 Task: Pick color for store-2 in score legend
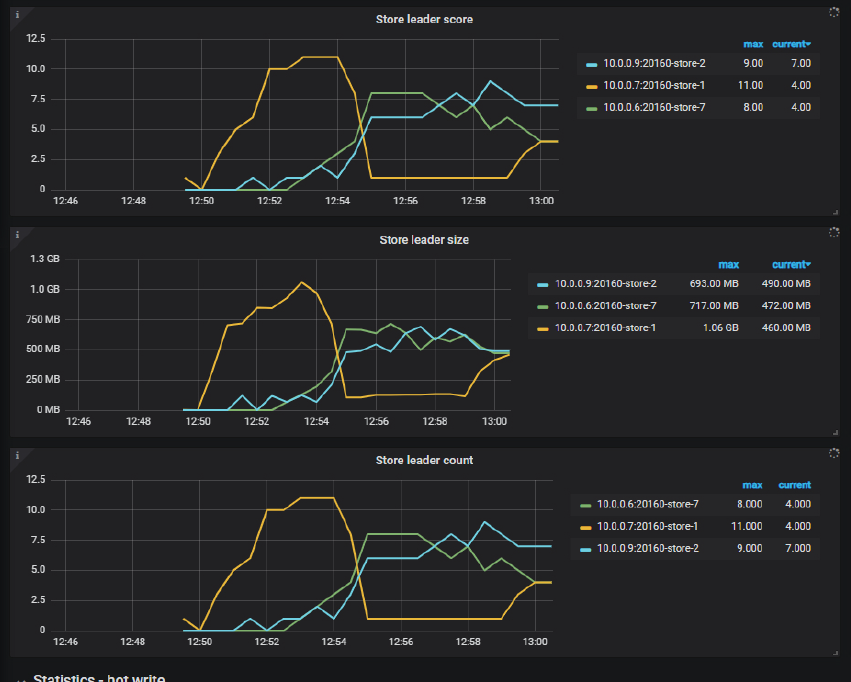592,65
